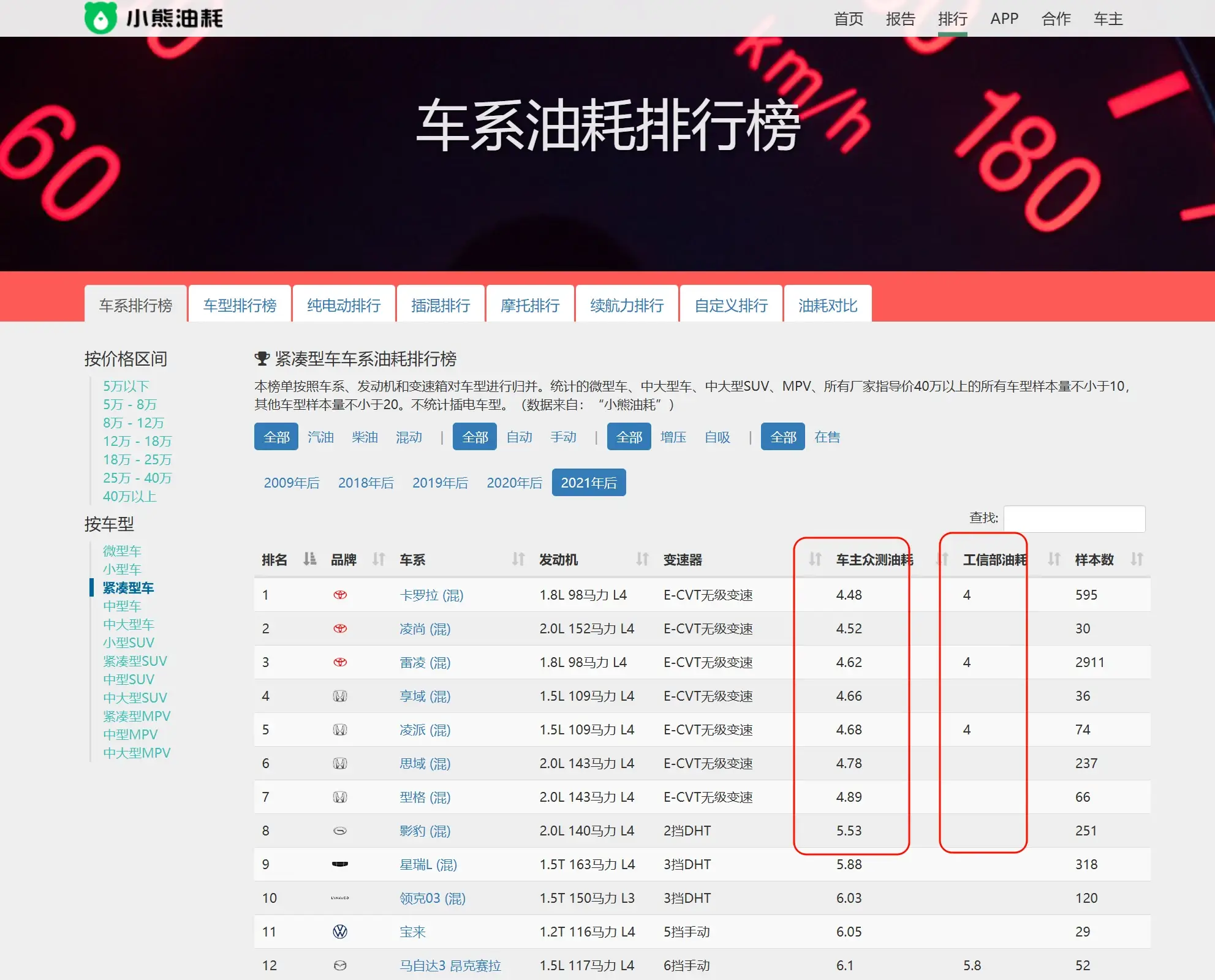Click the Mazda logo in 马自达3 row
Image resolution: width=1215 pixels, height=980 pixels.
341,965
